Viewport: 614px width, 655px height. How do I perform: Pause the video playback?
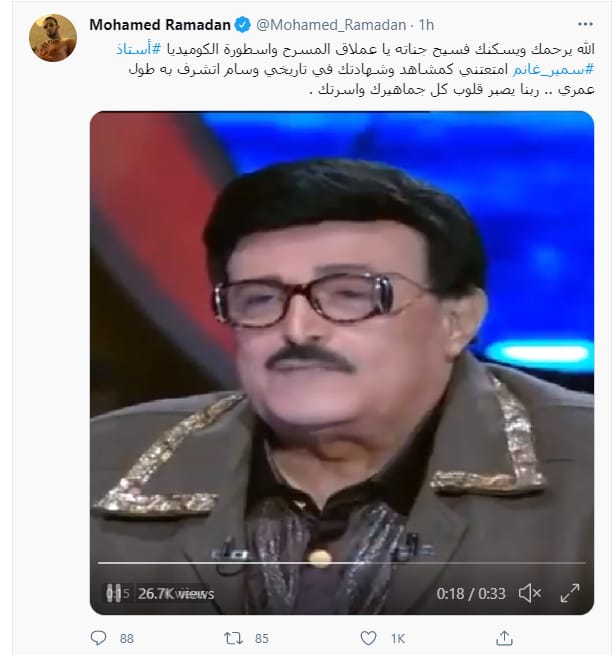pyautogui.click(x=114, y=593)
